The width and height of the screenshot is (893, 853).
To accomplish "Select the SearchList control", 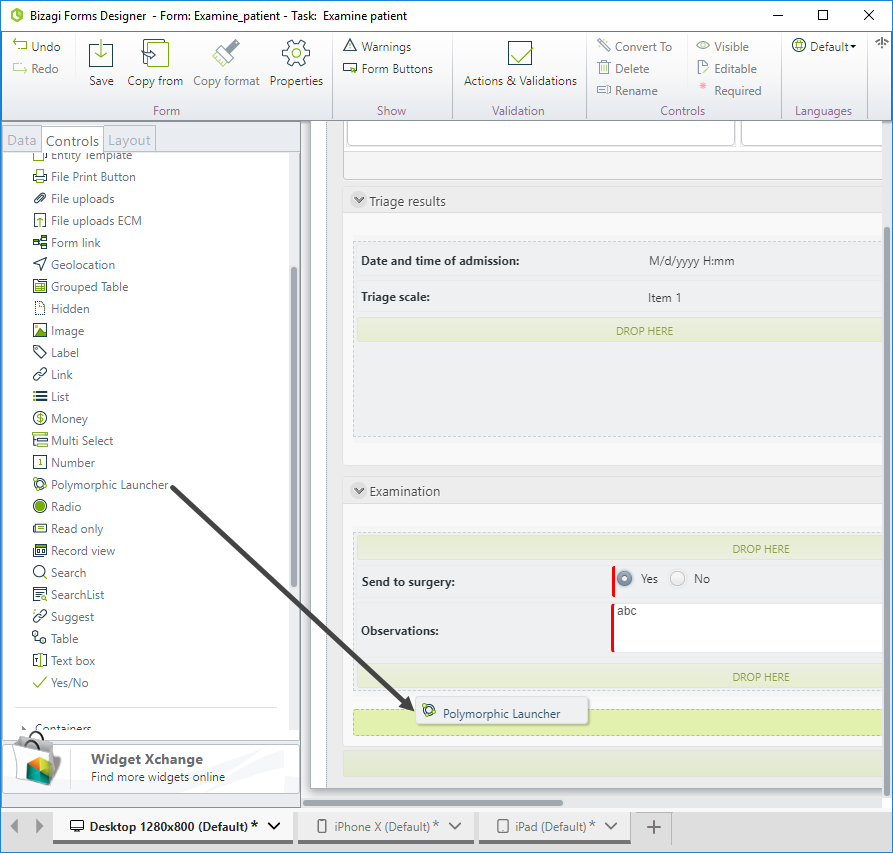I will pyautogui.click(x=68, y=595).
